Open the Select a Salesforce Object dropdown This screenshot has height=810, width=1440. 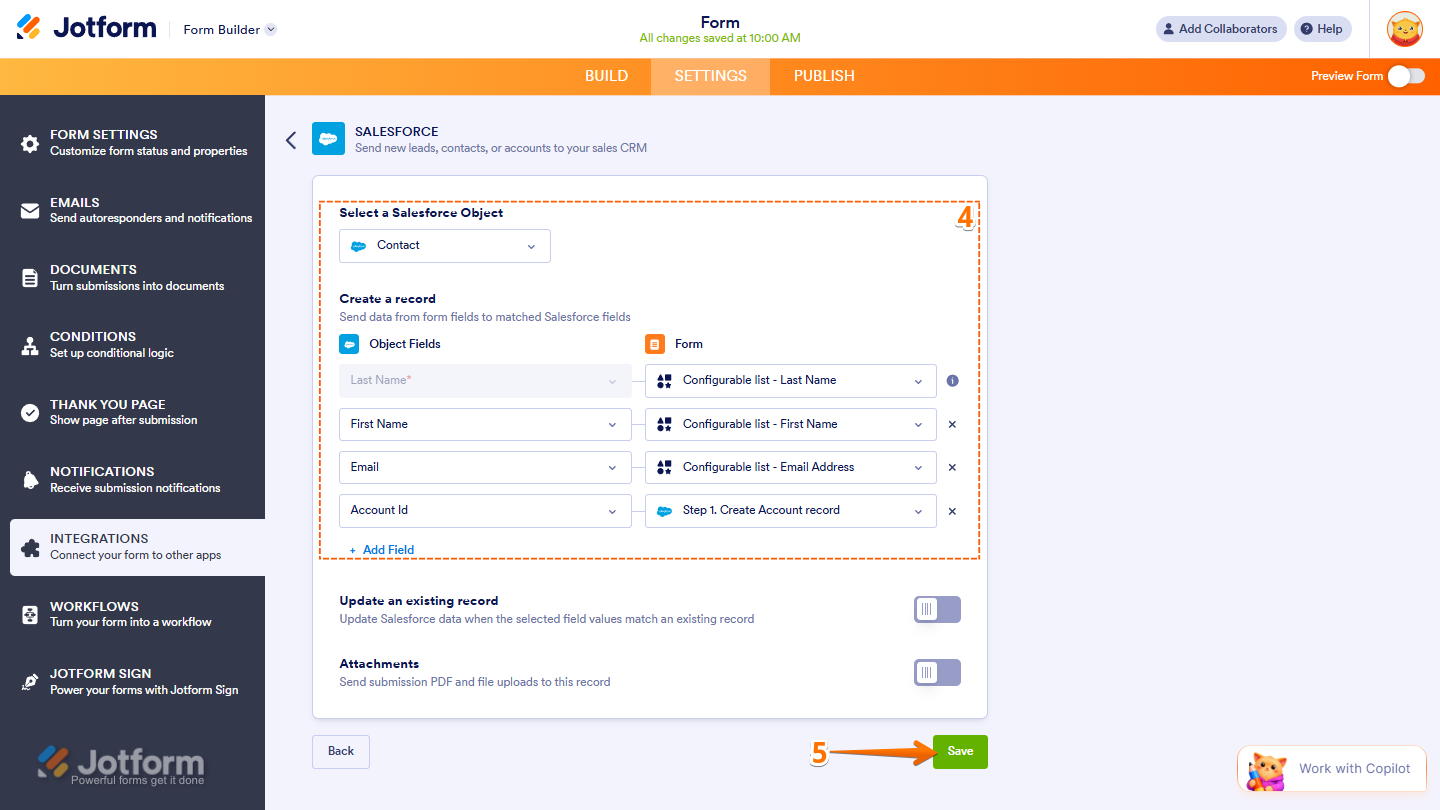[x=444, y=245]
